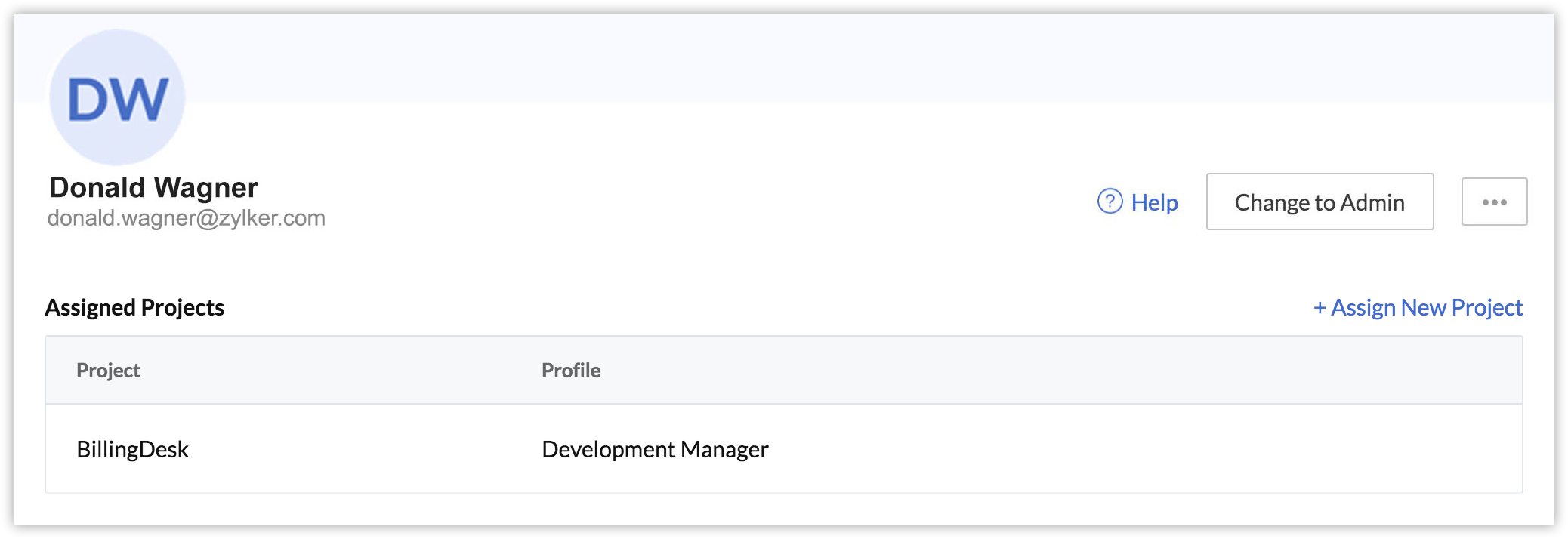
Task: Click the plus sign before Assign New Project
Action: tap(1320, 308)
